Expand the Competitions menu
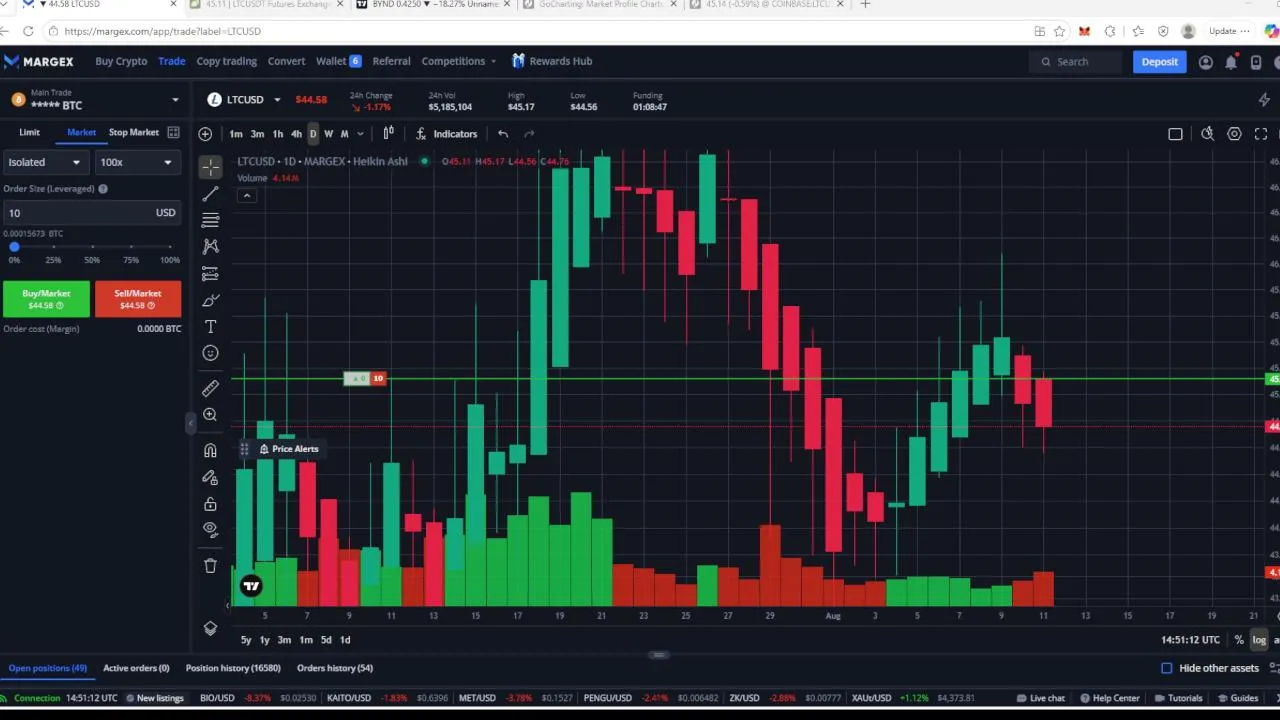1280x720 pixels. click(459, 61)
